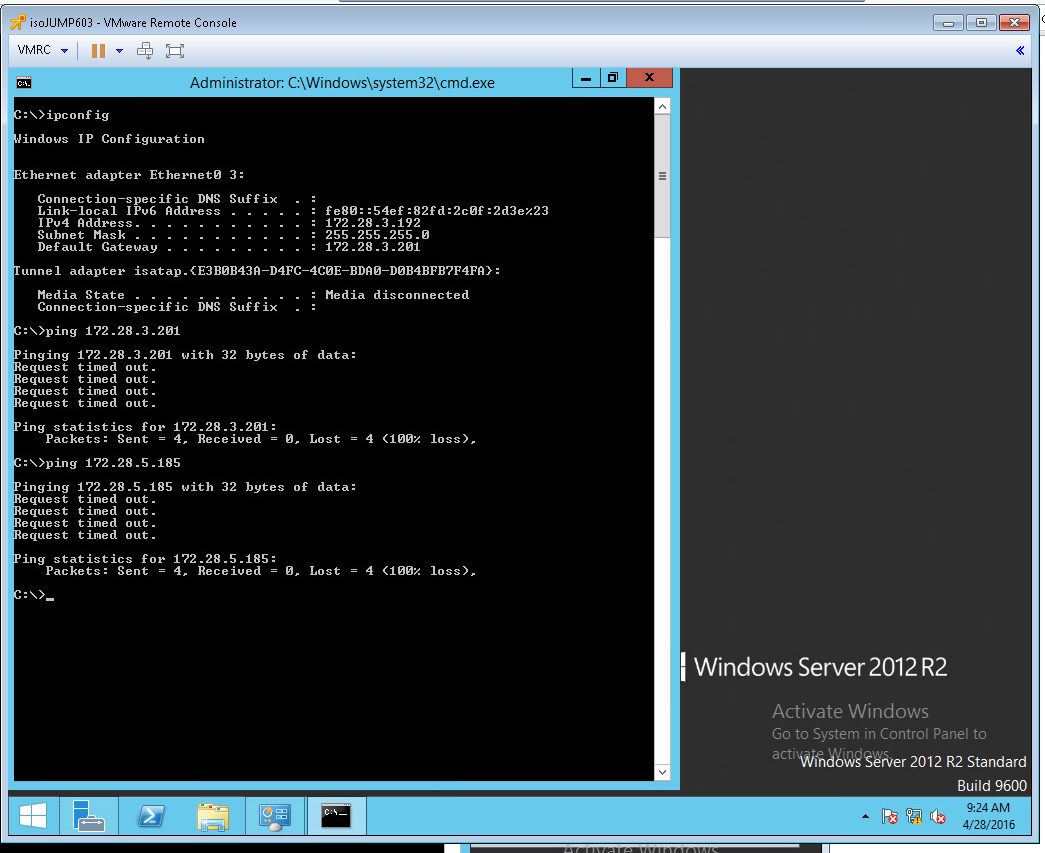Pause the virtual machine
1045x853 pixels.
tap(98, 51)
